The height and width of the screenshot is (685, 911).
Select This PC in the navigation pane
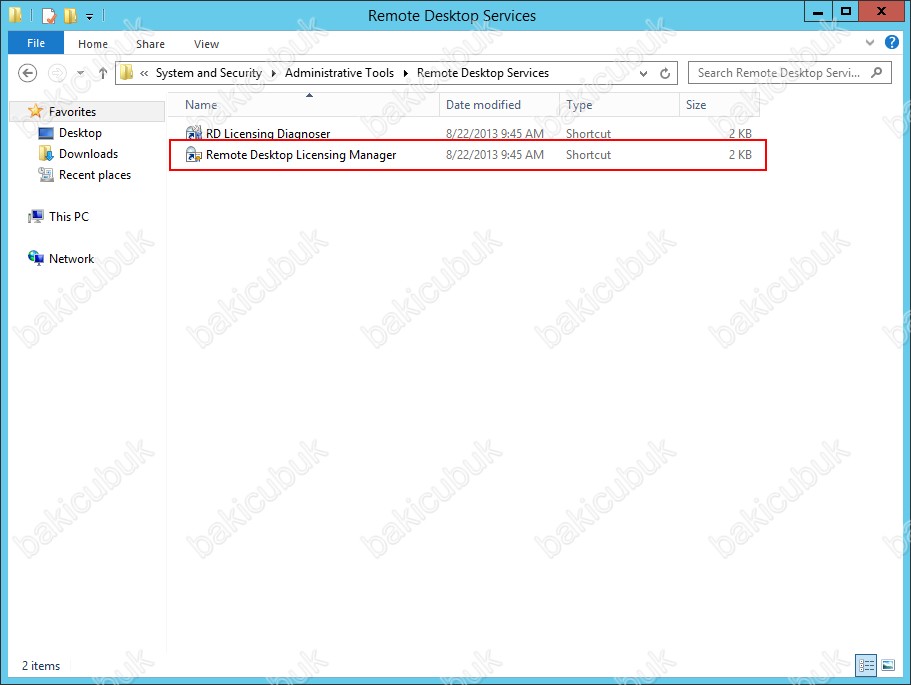pos(69,217)
